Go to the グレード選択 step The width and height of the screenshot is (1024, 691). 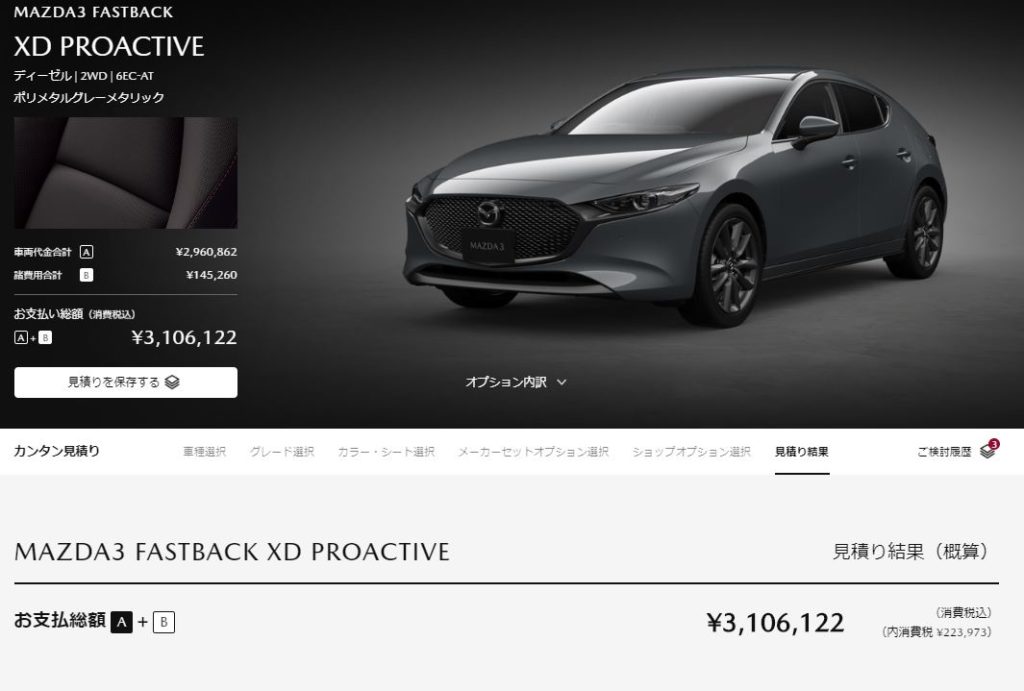tap(282, 452)
